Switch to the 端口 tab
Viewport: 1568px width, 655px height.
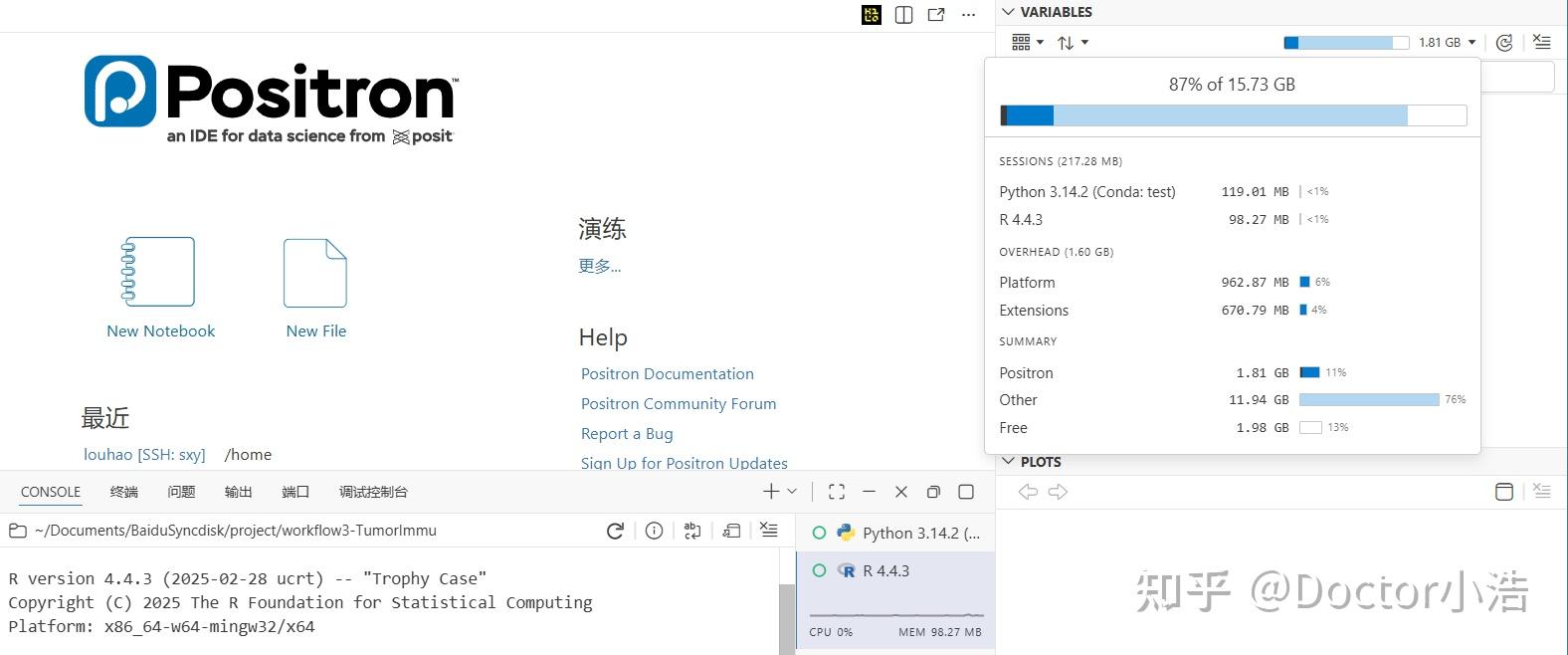tap(295, 492)
